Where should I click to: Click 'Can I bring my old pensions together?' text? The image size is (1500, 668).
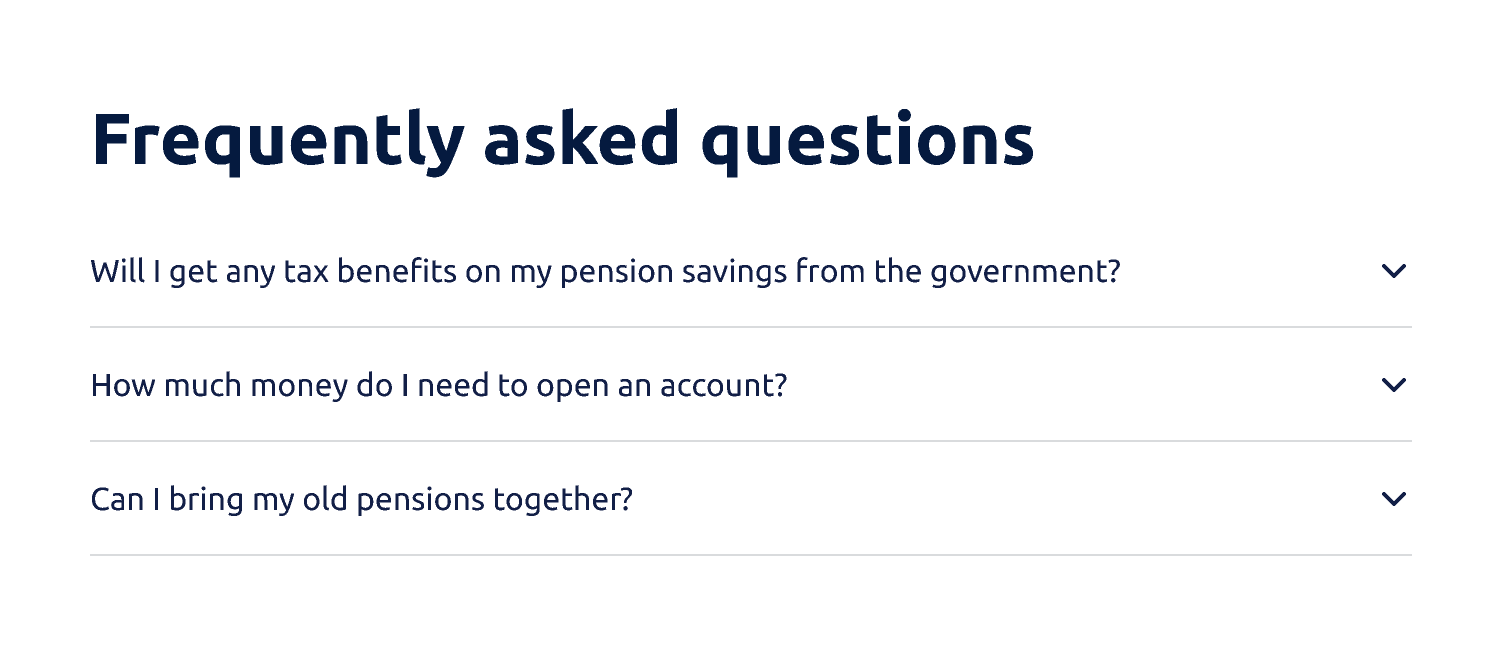coord(362,499)
